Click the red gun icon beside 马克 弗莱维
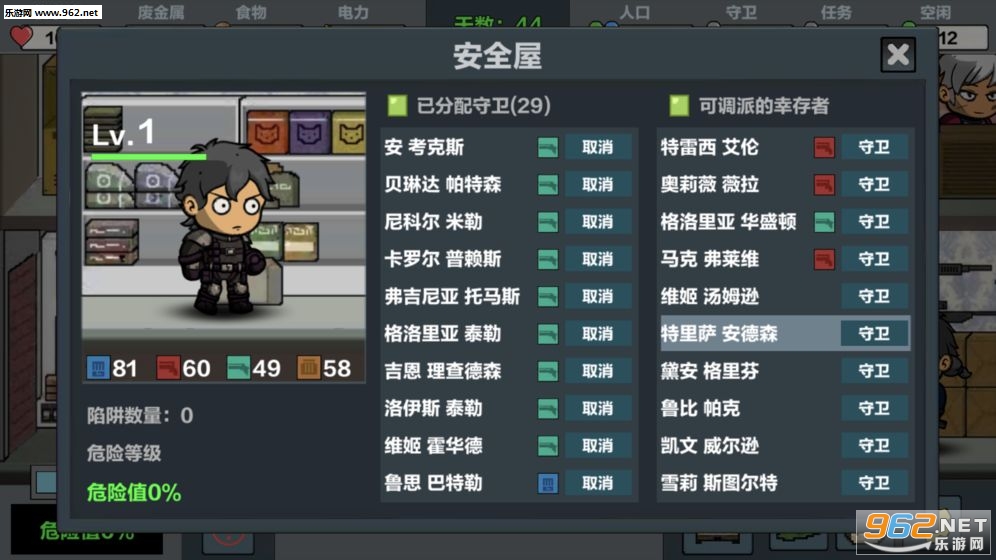Viewport: 996px width, 560px height. (x=824, y=259)
